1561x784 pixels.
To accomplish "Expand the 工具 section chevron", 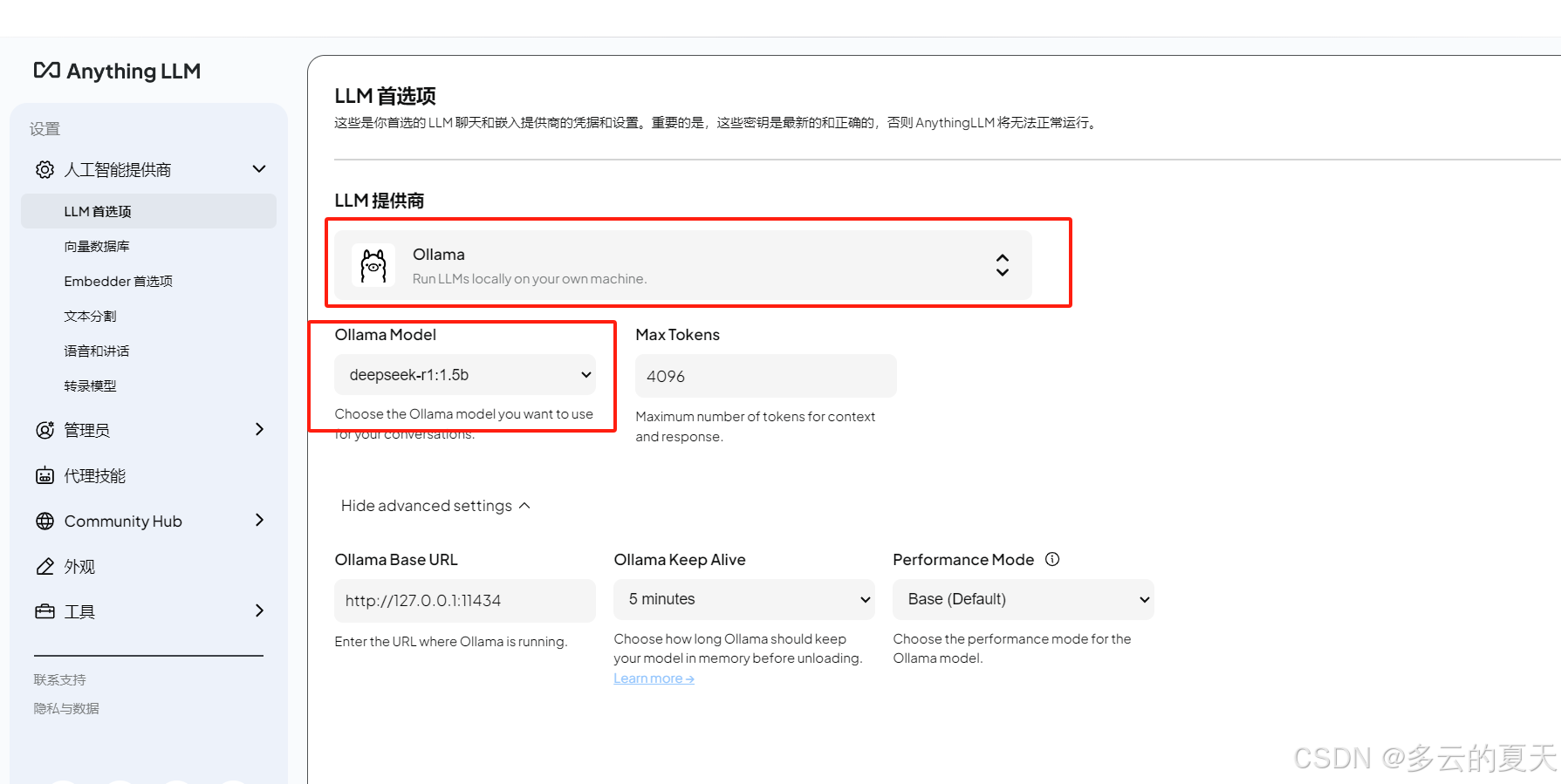I will pos(259,610).
